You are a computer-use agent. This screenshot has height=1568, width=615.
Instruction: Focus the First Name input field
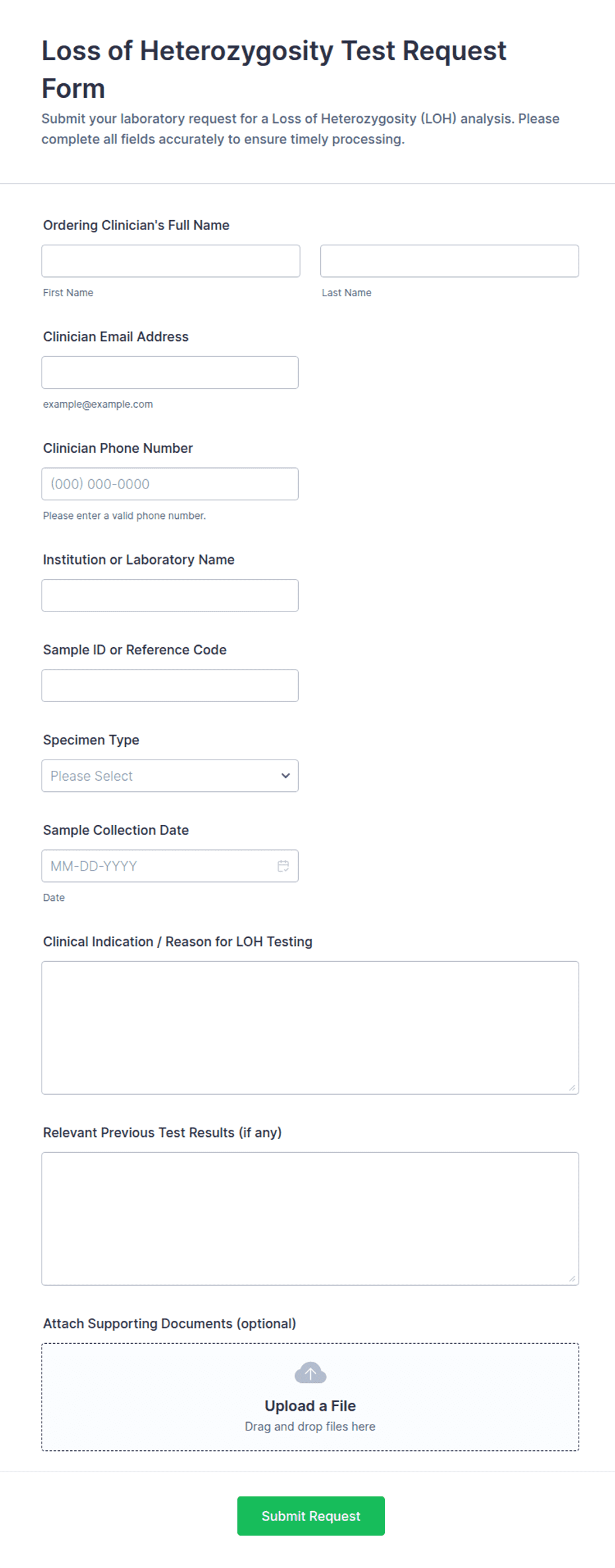[x=171, y=261]
